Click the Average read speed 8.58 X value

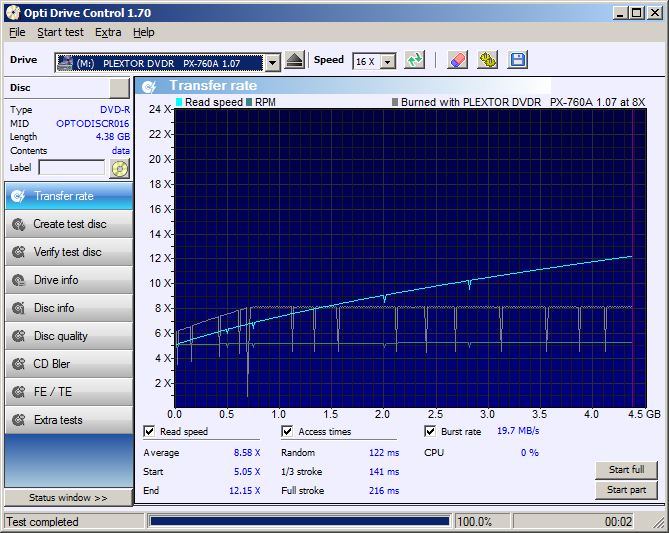[247, 453]
